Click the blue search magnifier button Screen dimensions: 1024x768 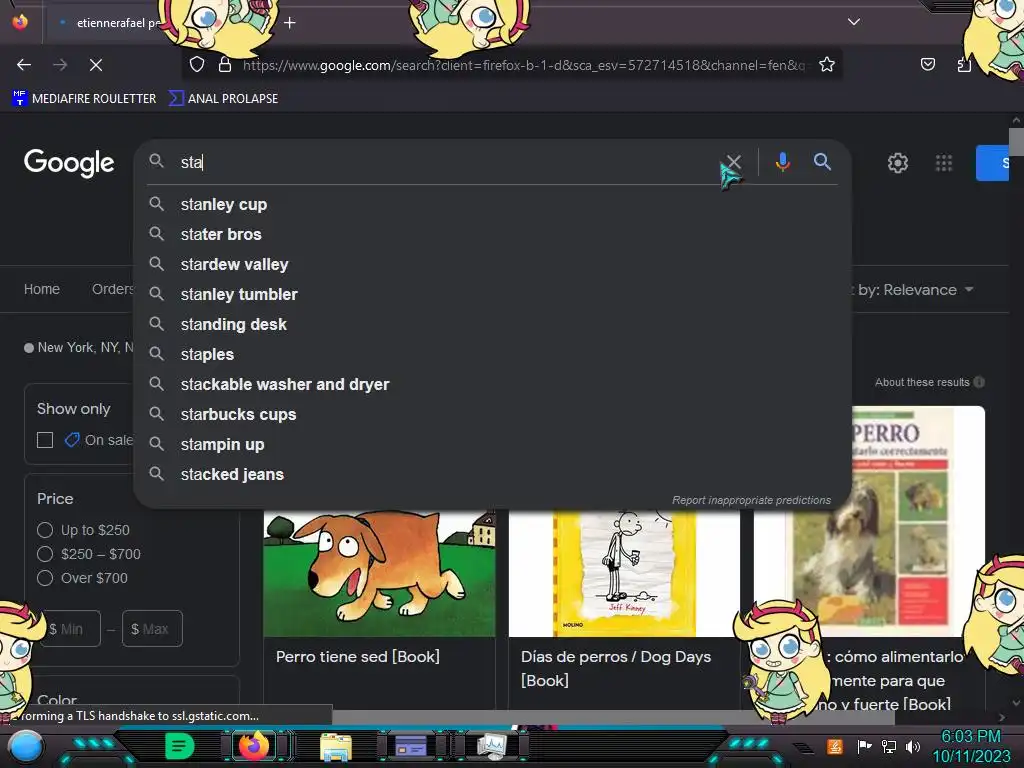click(x=822, y=161)
